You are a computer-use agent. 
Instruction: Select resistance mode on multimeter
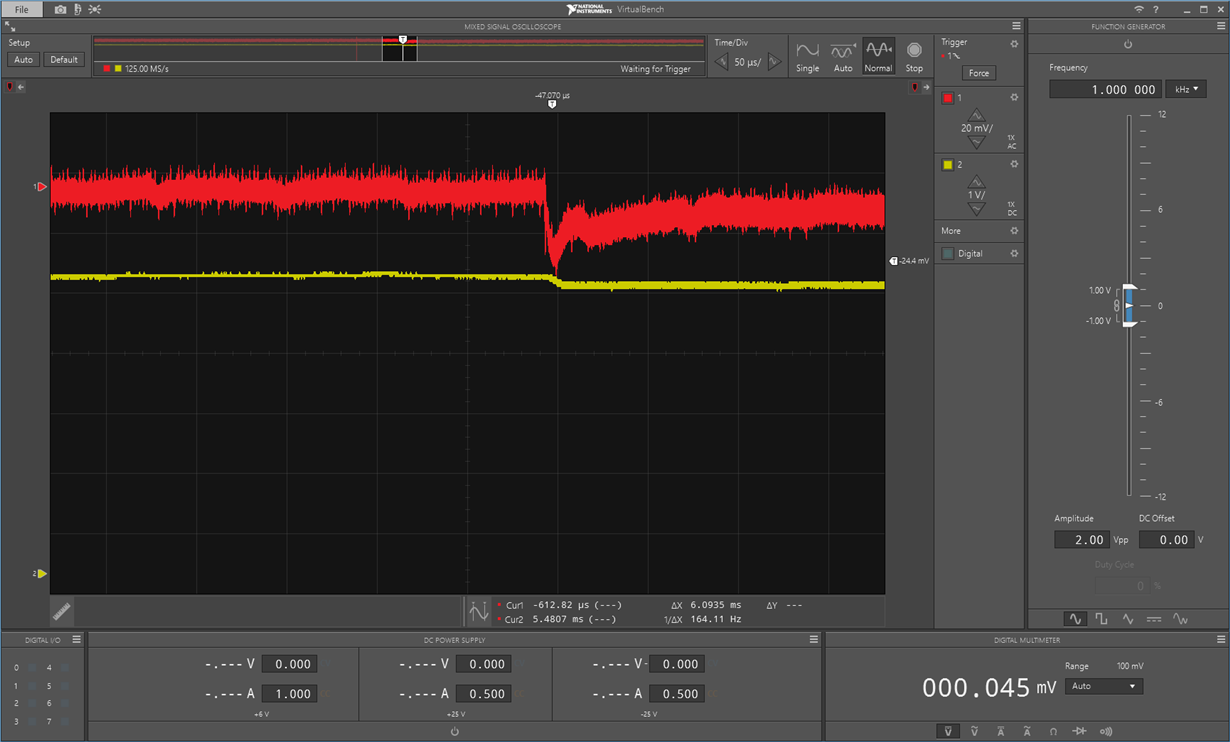coord(1053,731)
